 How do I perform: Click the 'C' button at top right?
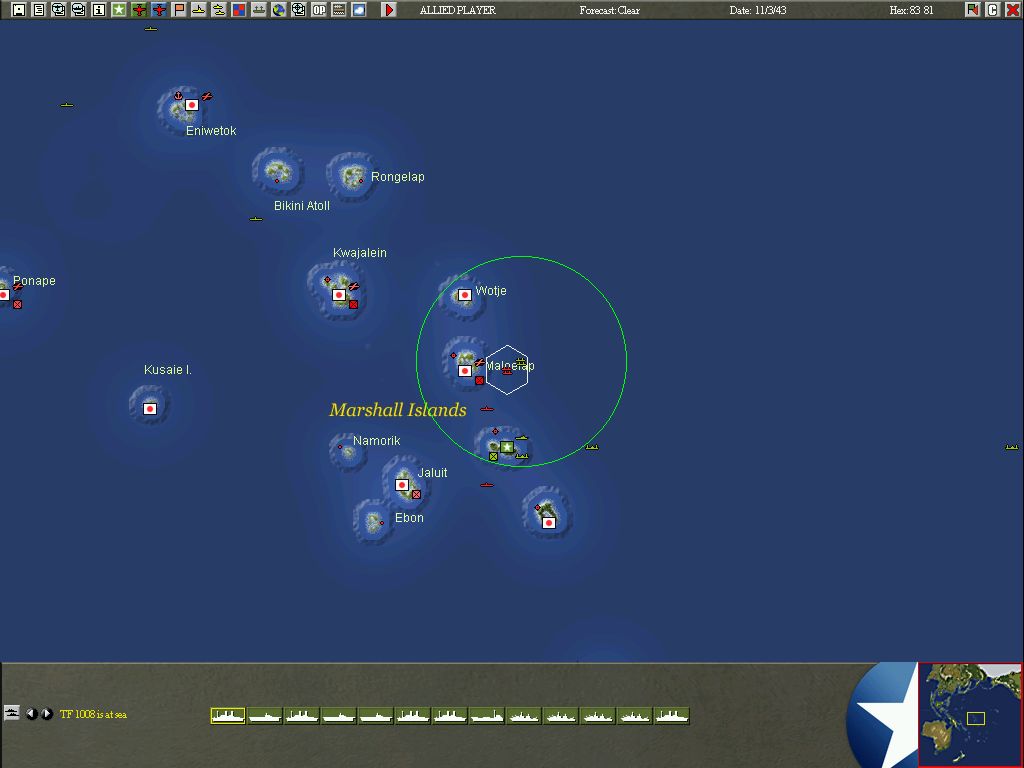(993, 10)
